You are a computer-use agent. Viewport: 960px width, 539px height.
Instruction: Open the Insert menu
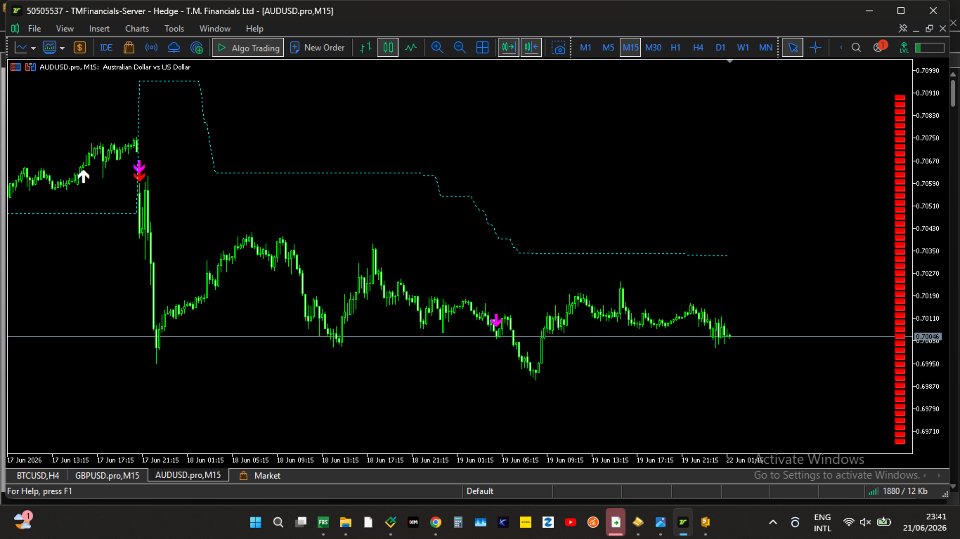coord(99,29)
